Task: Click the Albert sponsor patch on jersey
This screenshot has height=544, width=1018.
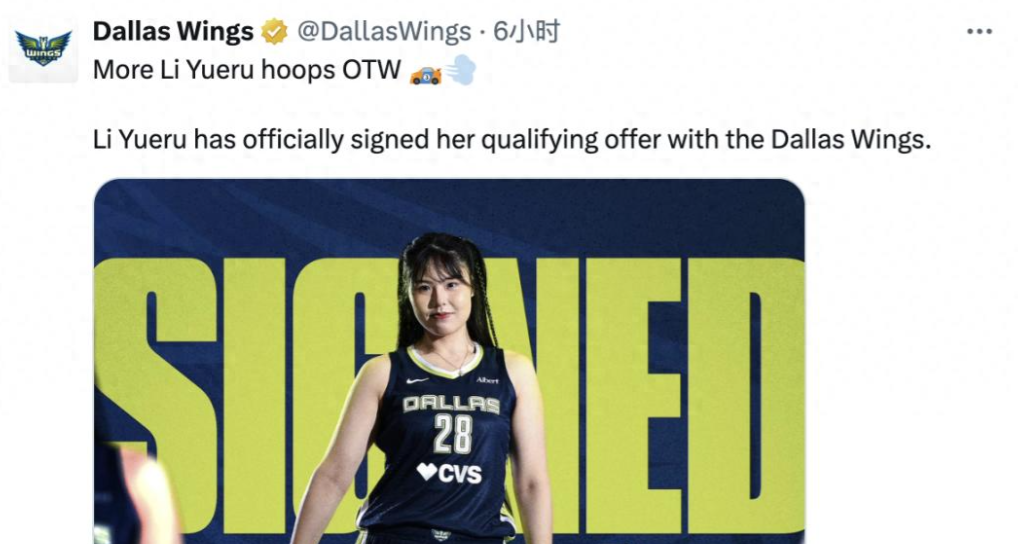Action: coord(488,380)
